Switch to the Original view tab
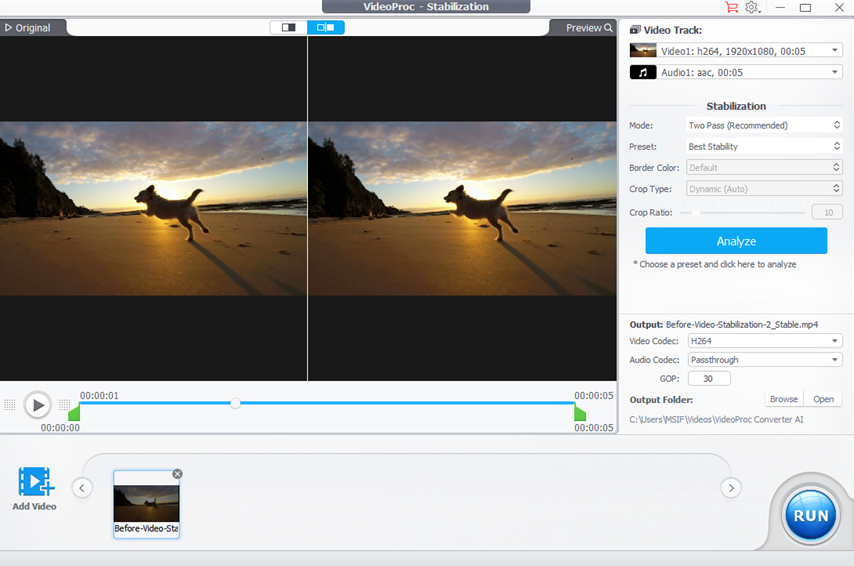Image resolution: width=854 pixels, height=566 pixels. (x=28, y=28)
